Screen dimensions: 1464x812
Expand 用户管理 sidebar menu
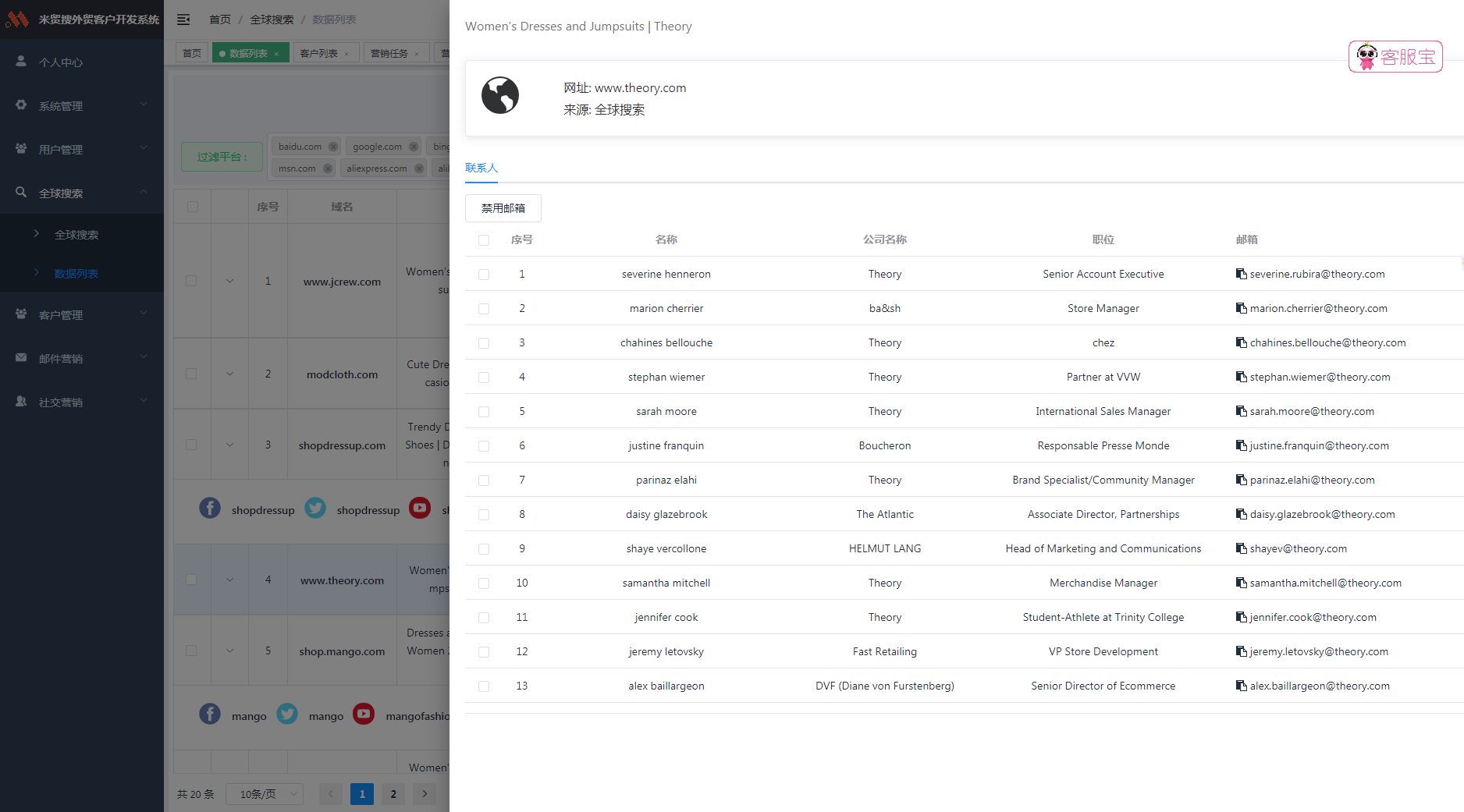82,149
